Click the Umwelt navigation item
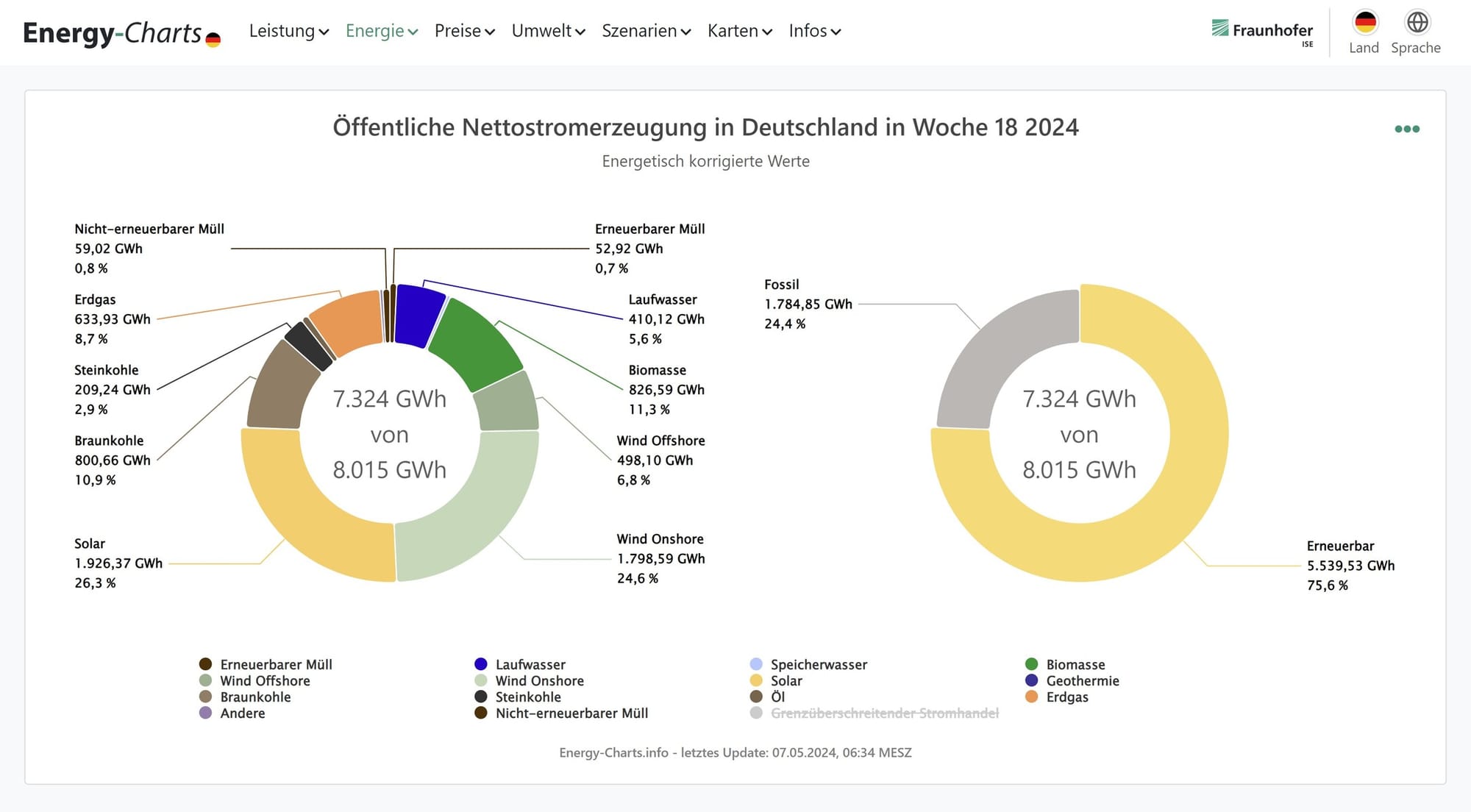The height and width of the screenshot is (812, 1471). [x=548, y=31]
